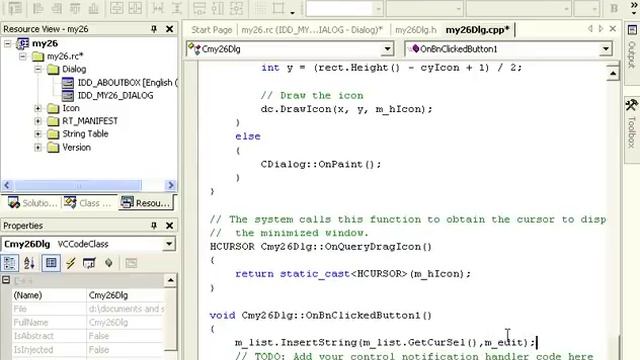
Task: Click Resource View horizontal scrollbar right arrow
Action: [x=171, y=185]
